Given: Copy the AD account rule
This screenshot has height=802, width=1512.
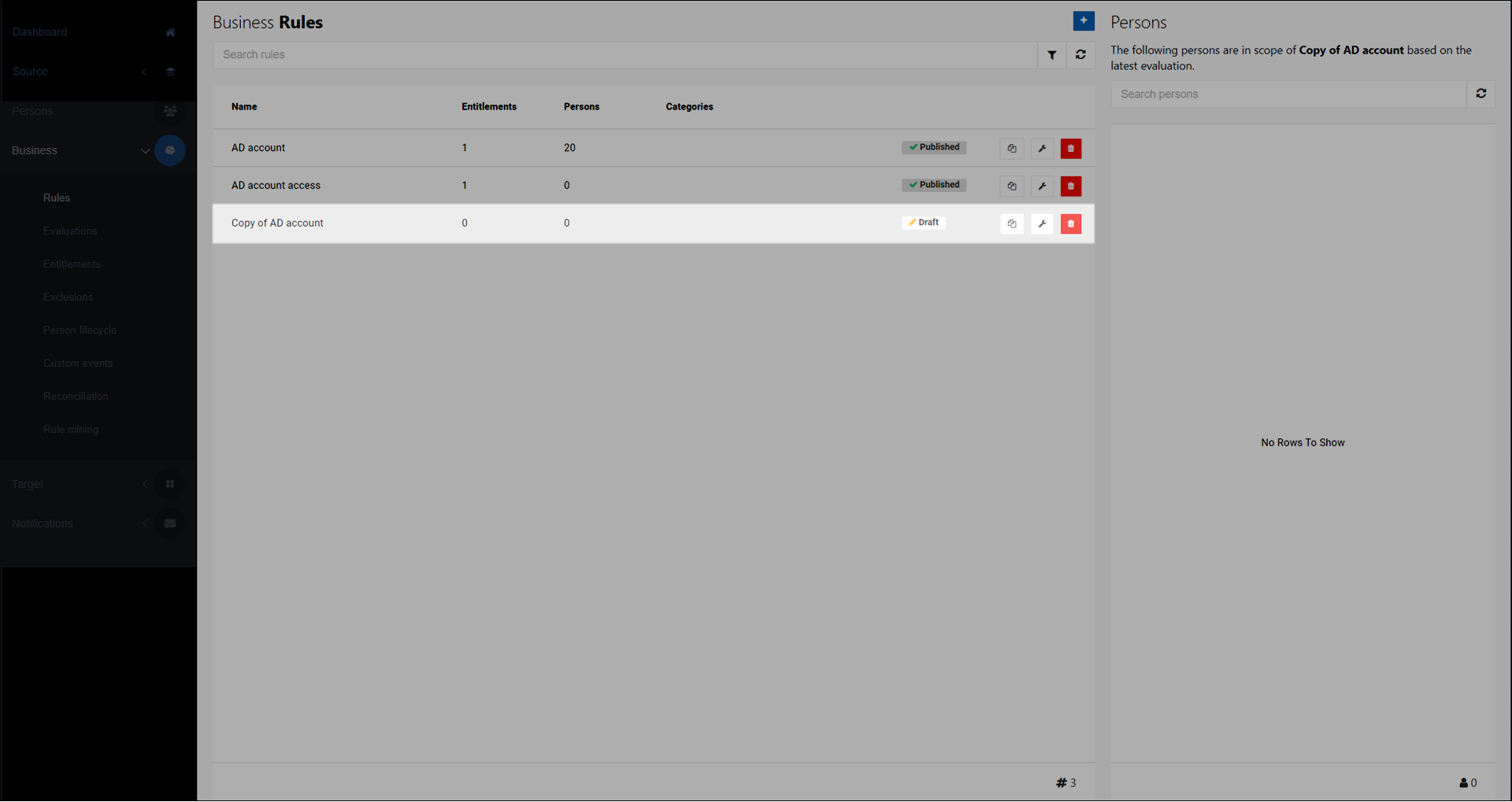Looking at the screenshot, I should [1011, 149].
